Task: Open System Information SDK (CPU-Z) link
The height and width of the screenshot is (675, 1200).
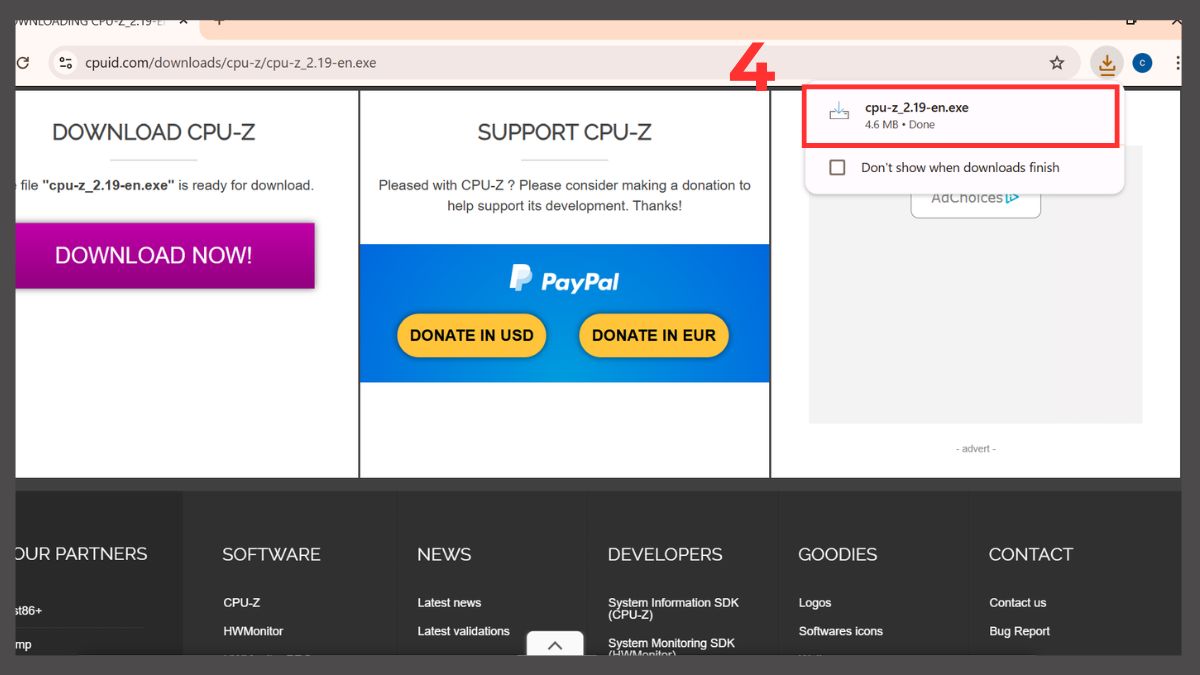Action: pyautogui.click(x=673, y=609)
